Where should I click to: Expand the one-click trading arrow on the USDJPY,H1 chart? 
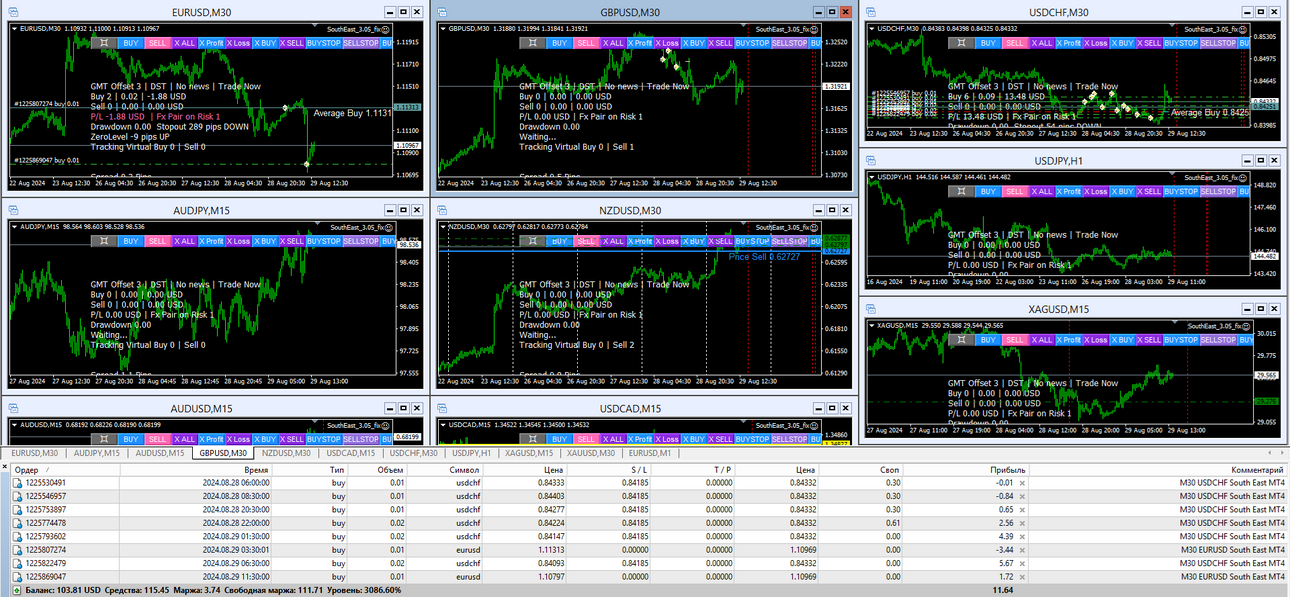pos(870,177)
